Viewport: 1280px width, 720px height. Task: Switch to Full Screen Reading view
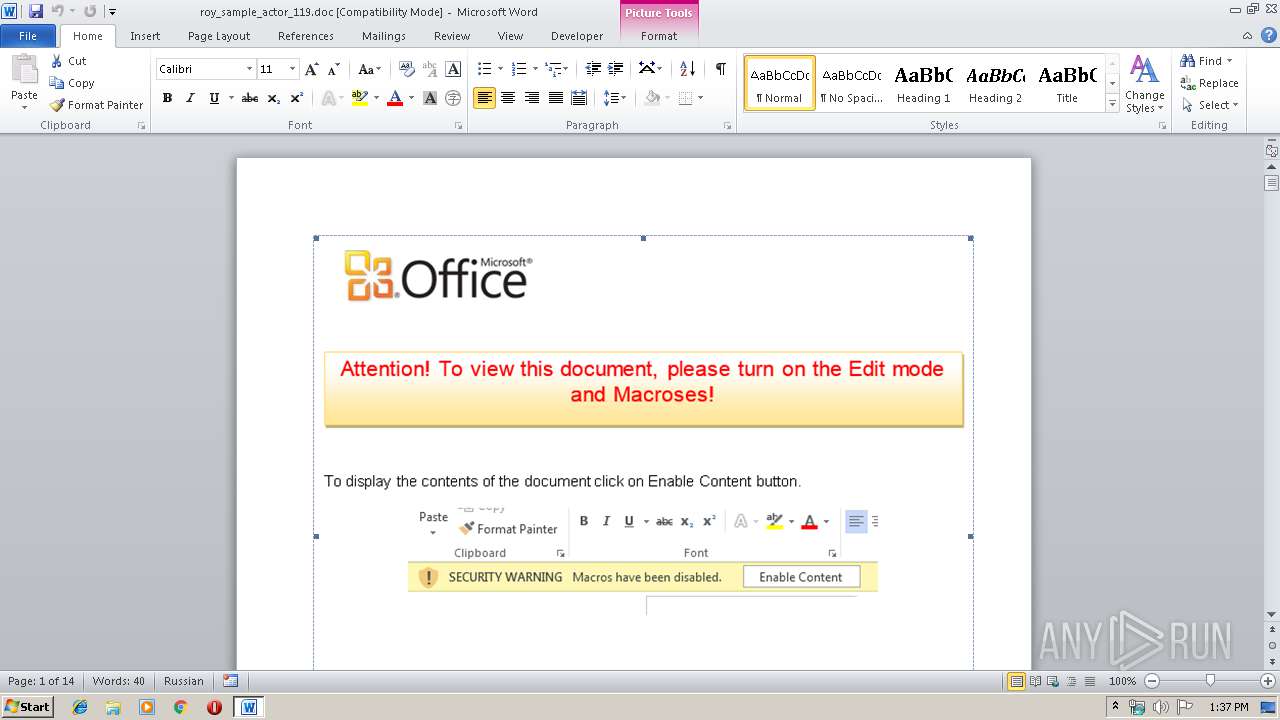click(1034, 681)
